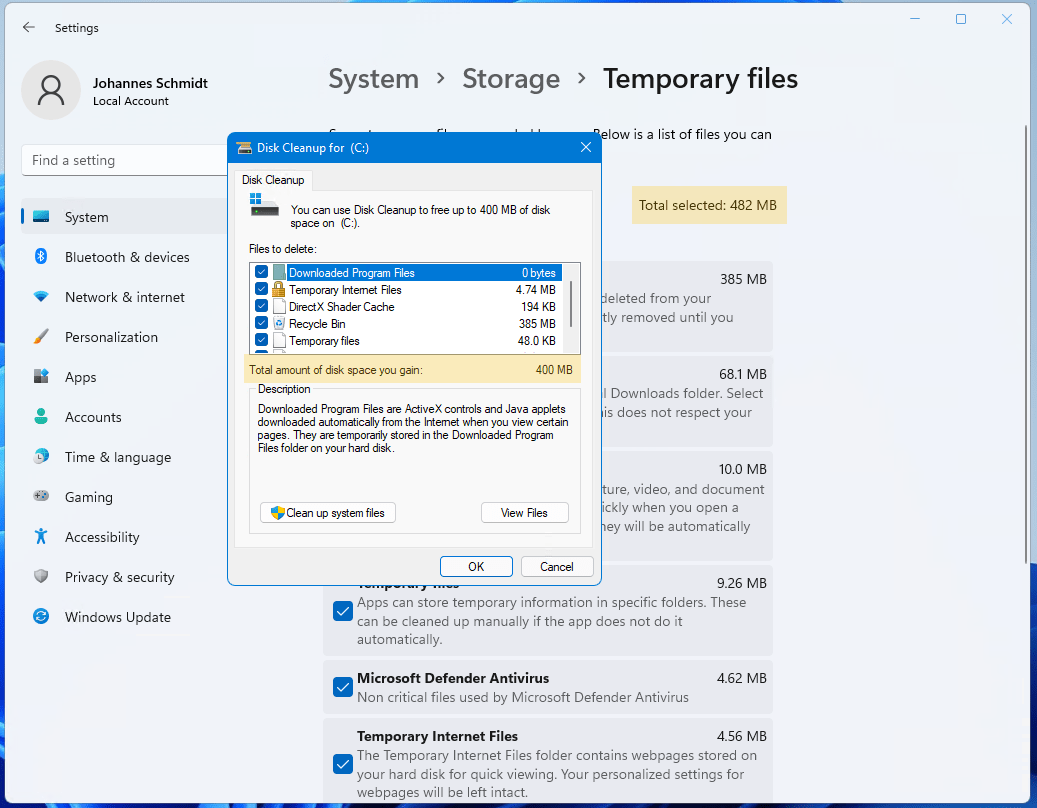This screenshot has height=808, width=1037.
Task: Click OK in Disk Cleanup dialog
Action: tap(476, 567)
